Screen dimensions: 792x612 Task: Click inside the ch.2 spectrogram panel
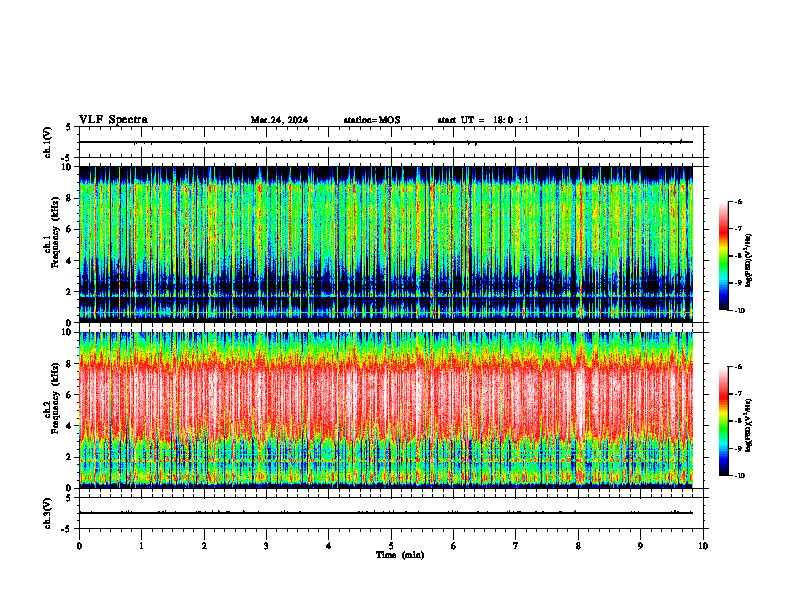coord(385,410)
